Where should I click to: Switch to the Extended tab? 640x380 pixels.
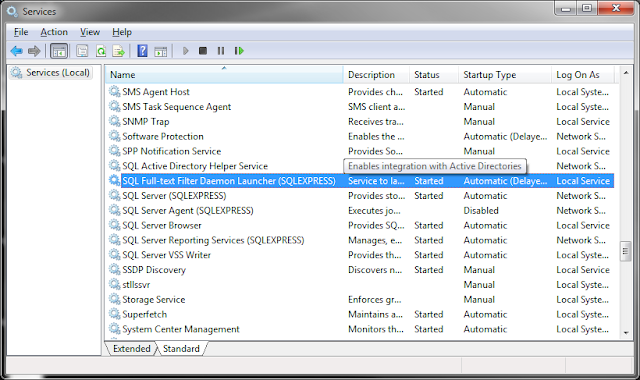pyautogui.click(x=131, y=349)
